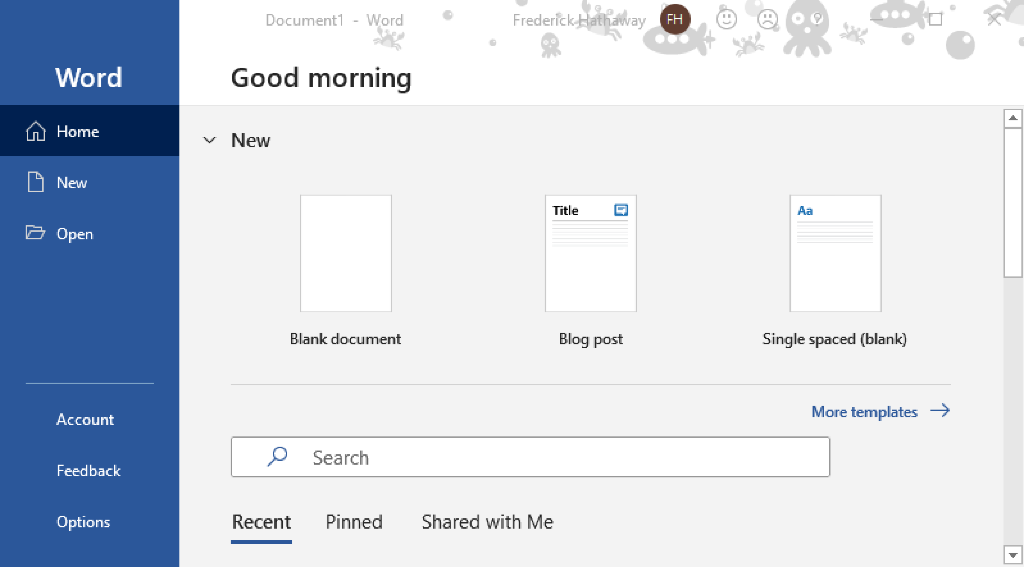Open help via the question mark icon
The width and height of the screenshot is (1024, 567).
[x=816, y=19]
